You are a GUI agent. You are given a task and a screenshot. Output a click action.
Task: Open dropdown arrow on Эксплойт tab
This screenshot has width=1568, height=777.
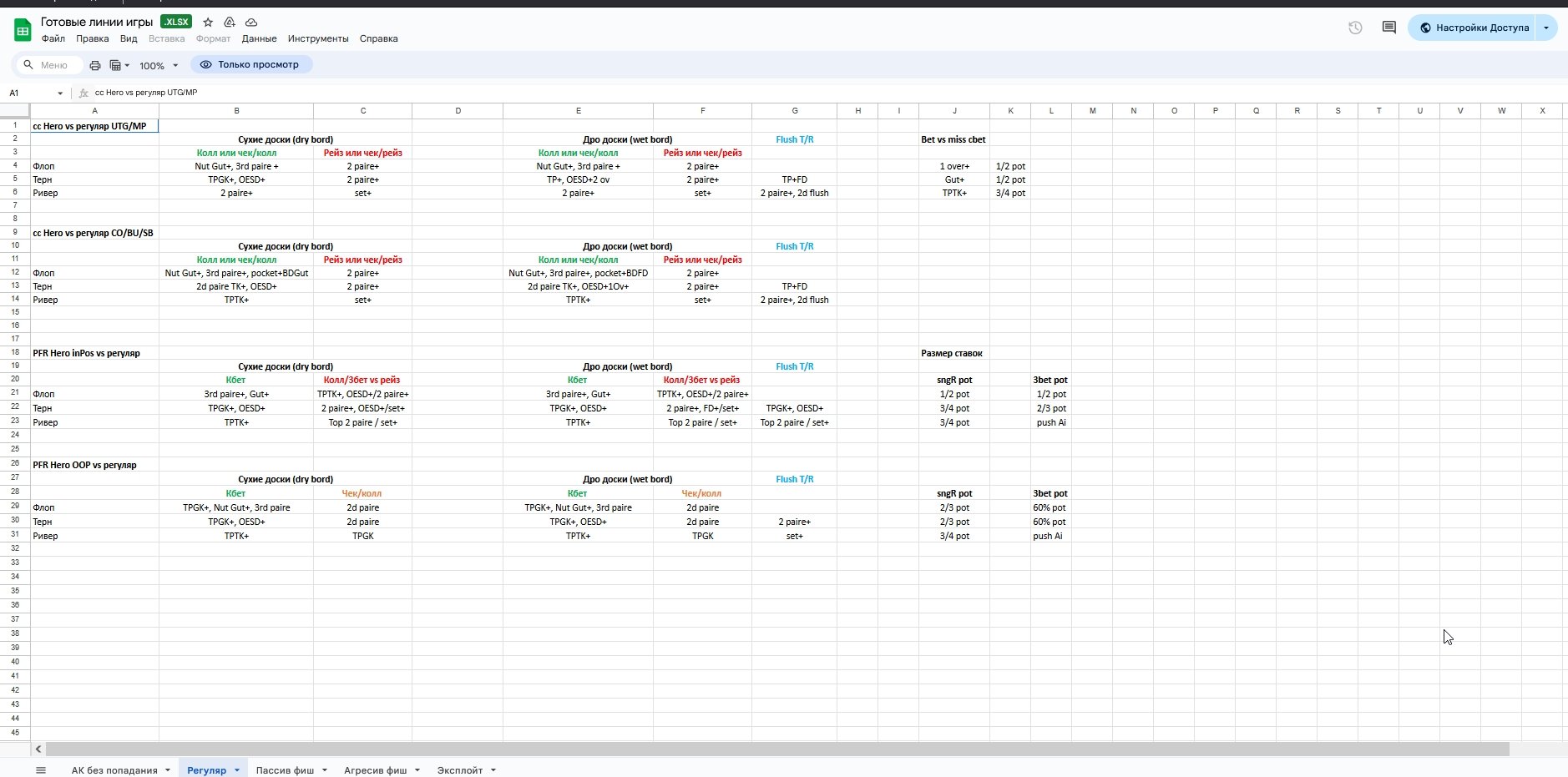pos(493,770)
